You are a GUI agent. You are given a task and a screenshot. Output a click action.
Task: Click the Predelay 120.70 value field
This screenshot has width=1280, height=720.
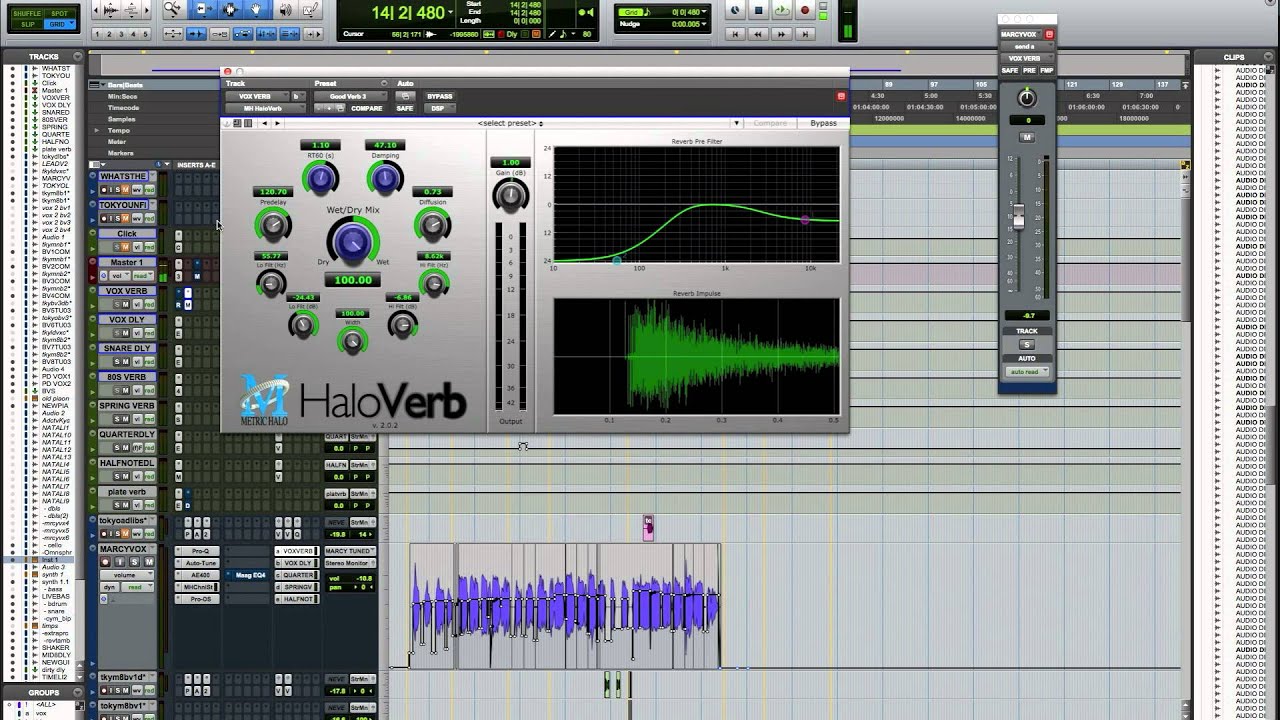(x=273, y=191)
